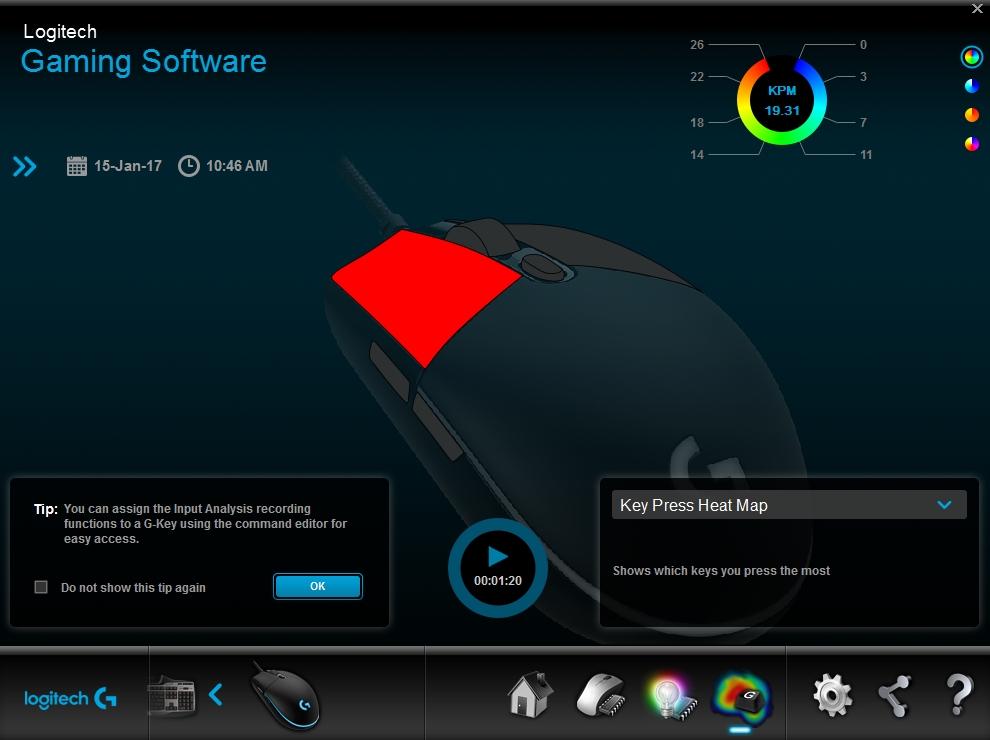Select the Input Analysis heat map icon
The image size is (990, 740).
pos(741,697)
